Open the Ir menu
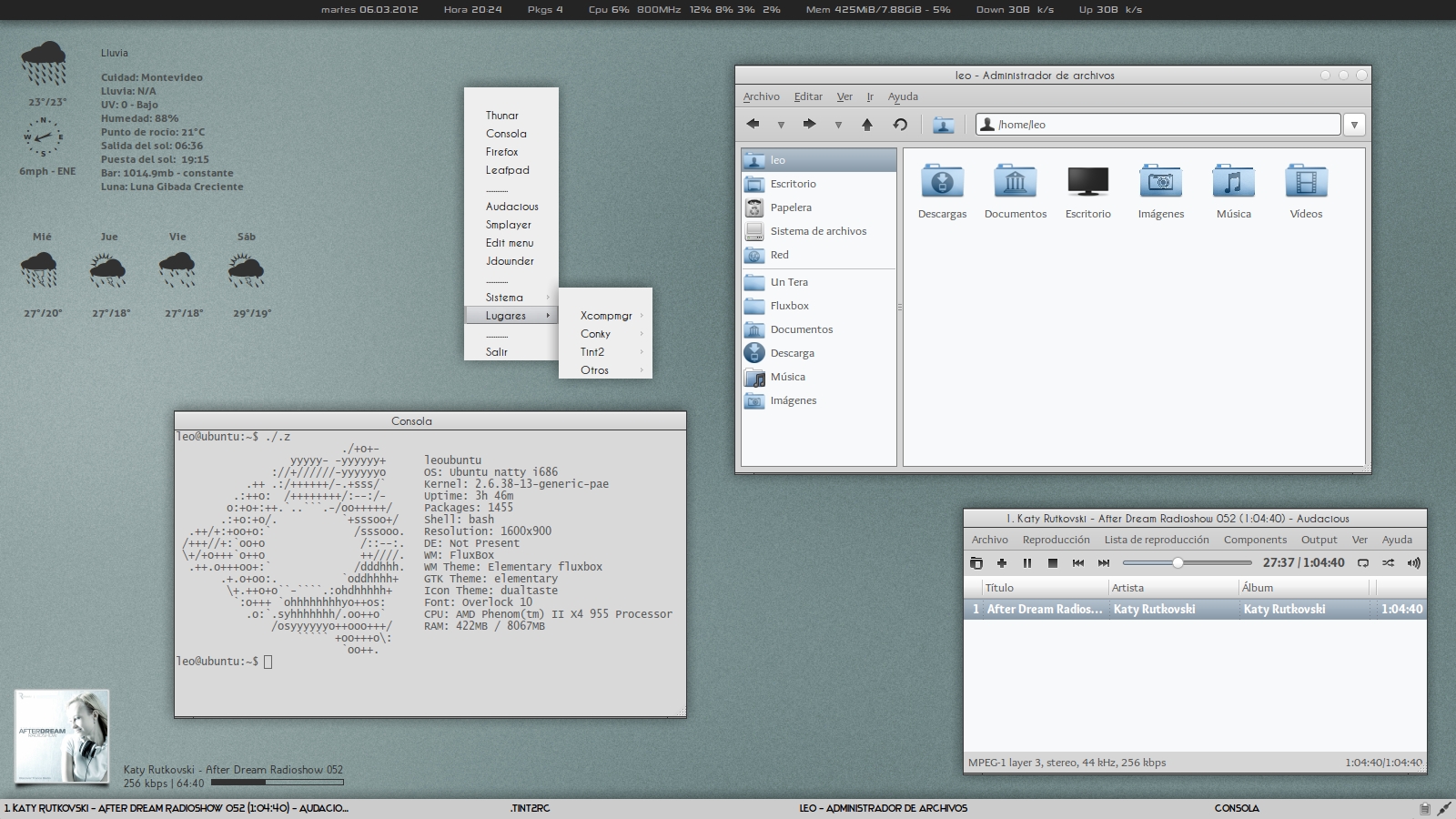 coord(870,96)
